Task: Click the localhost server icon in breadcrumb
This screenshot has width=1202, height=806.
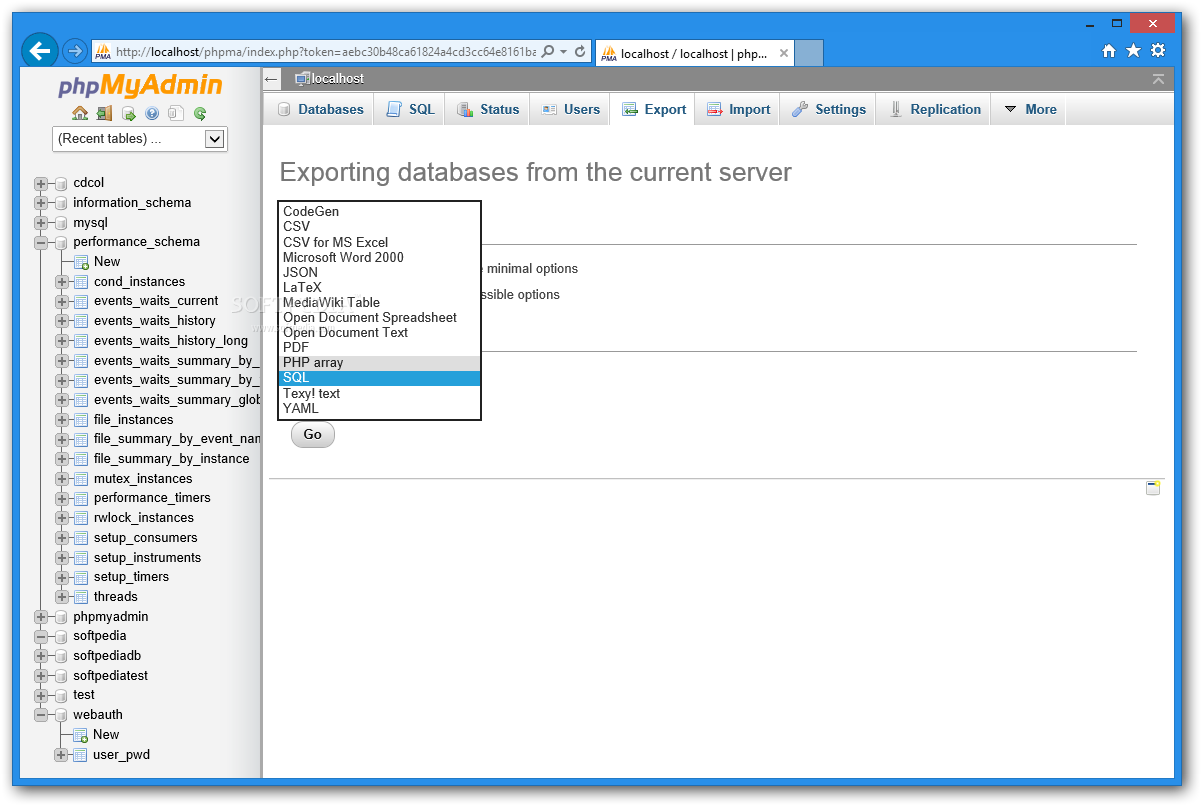Action: [x=302, y=78]
